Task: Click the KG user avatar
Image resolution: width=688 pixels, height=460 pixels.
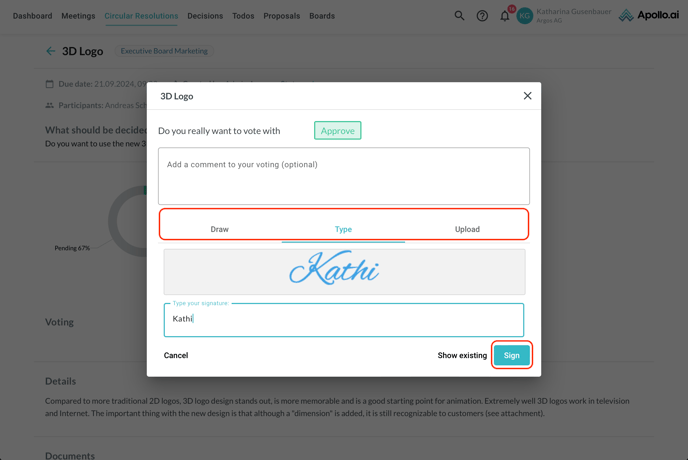Action: click(x=525, y=16)
